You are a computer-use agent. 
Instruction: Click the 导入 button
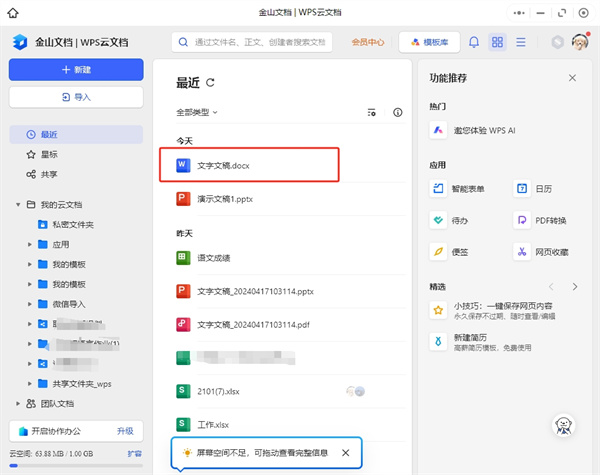(76, 97)
